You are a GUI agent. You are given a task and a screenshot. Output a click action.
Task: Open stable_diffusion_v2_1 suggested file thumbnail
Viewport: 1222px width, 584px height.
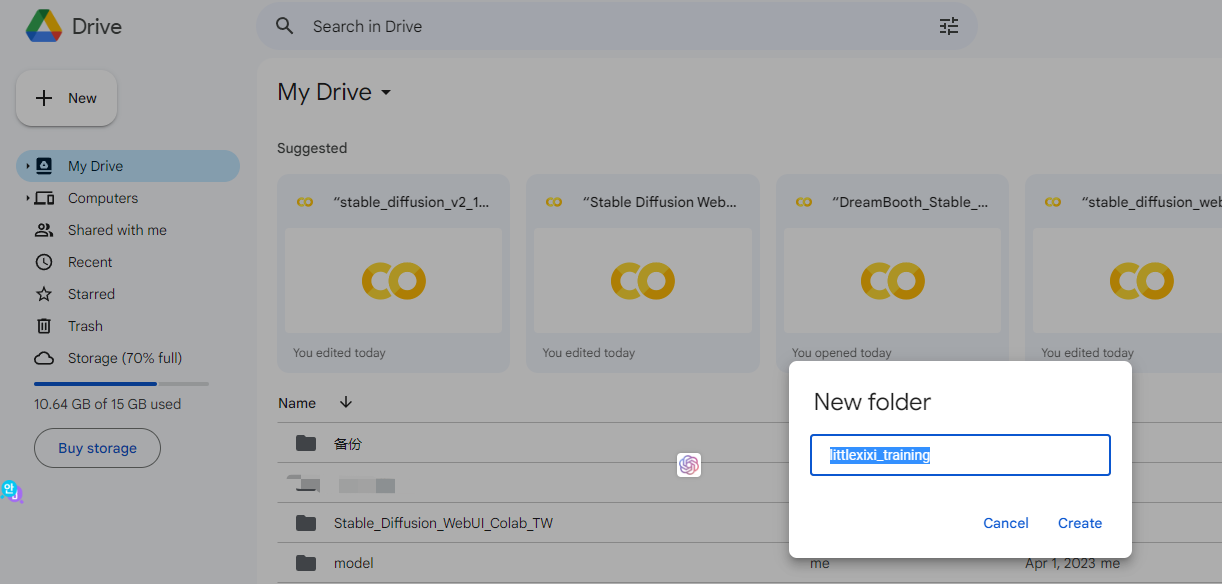click(x=393, y=281)
